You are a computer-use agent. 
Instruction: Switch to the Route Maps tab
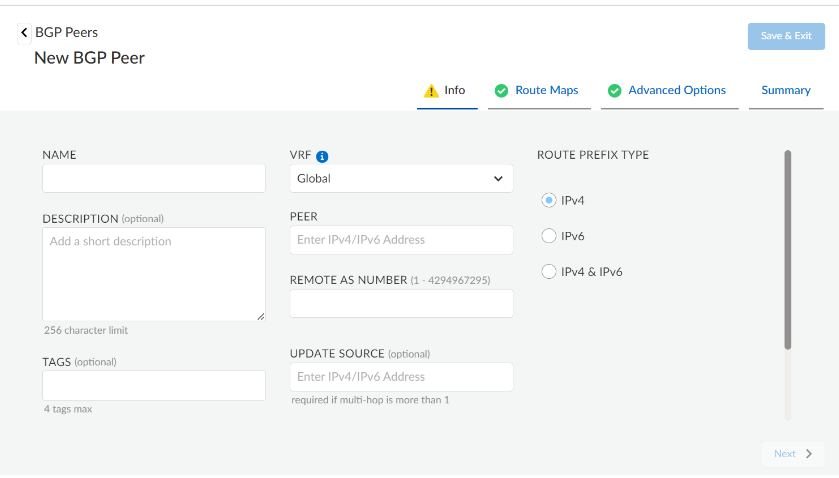pos(546,91)
